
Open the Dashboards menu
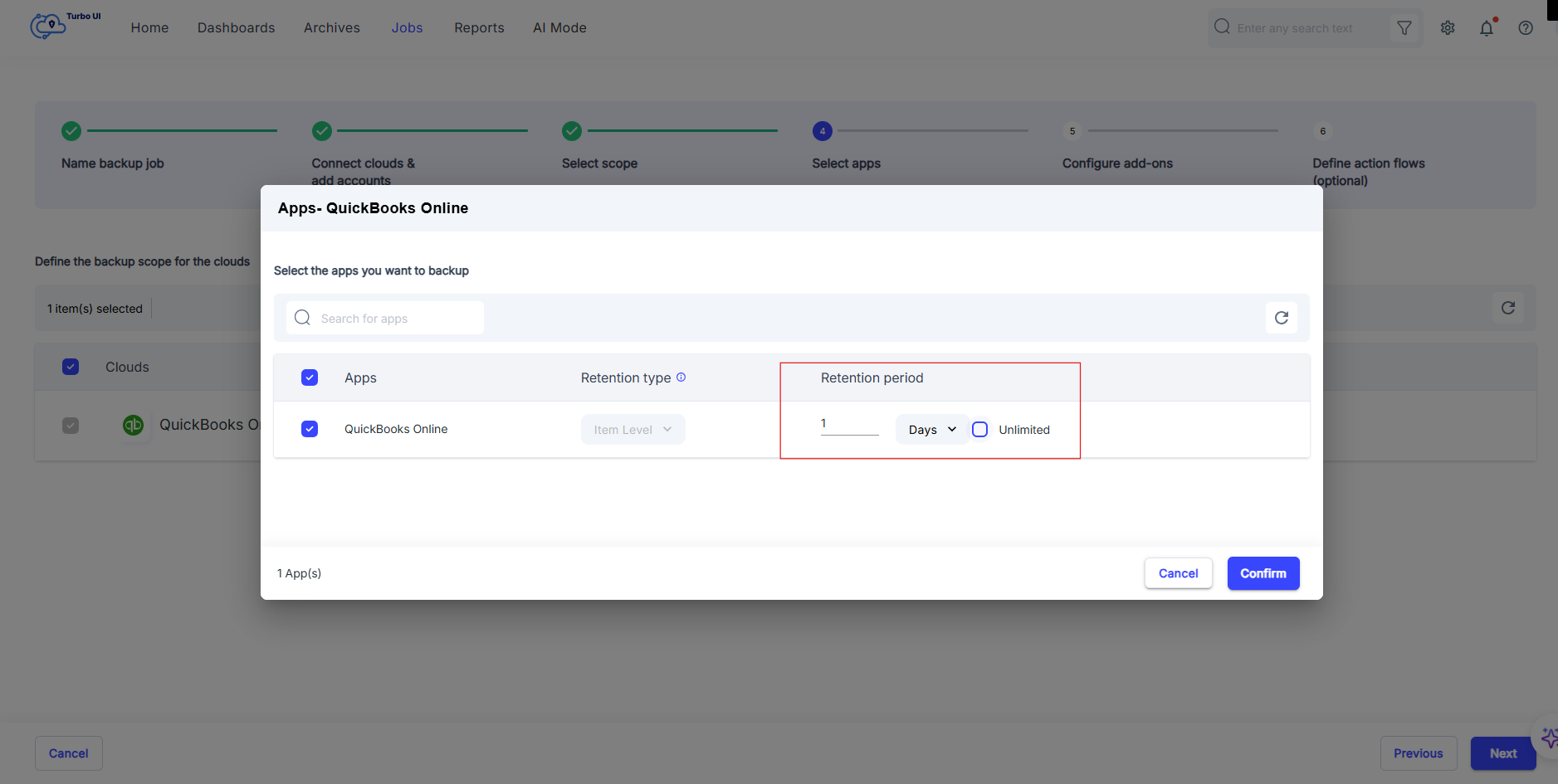pyautogui.click(x=237, y=28)
